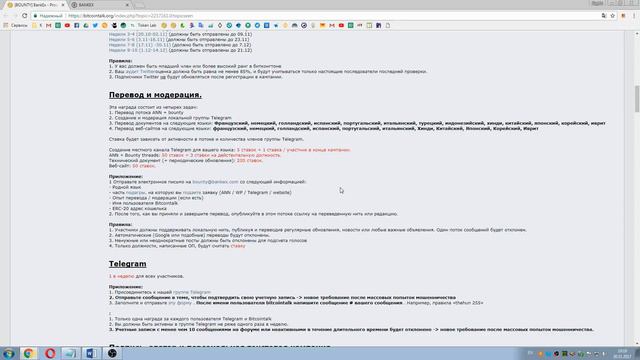Open the Сервисы apps bookmark
Screen dimensions: 640x360
coord(16,25)
